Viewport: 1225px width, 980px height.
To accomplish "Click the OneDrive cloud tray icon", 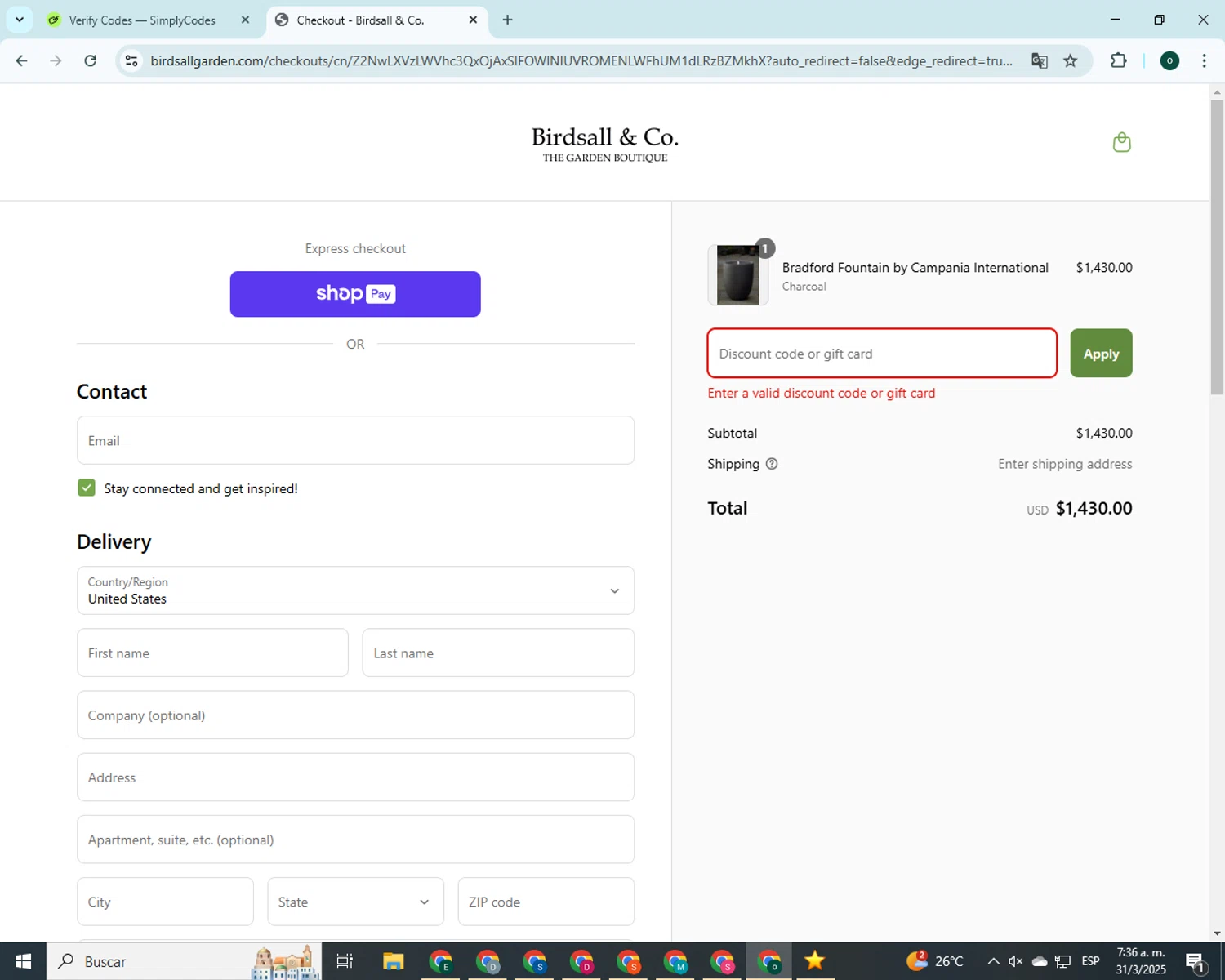I will [1040, 961].
